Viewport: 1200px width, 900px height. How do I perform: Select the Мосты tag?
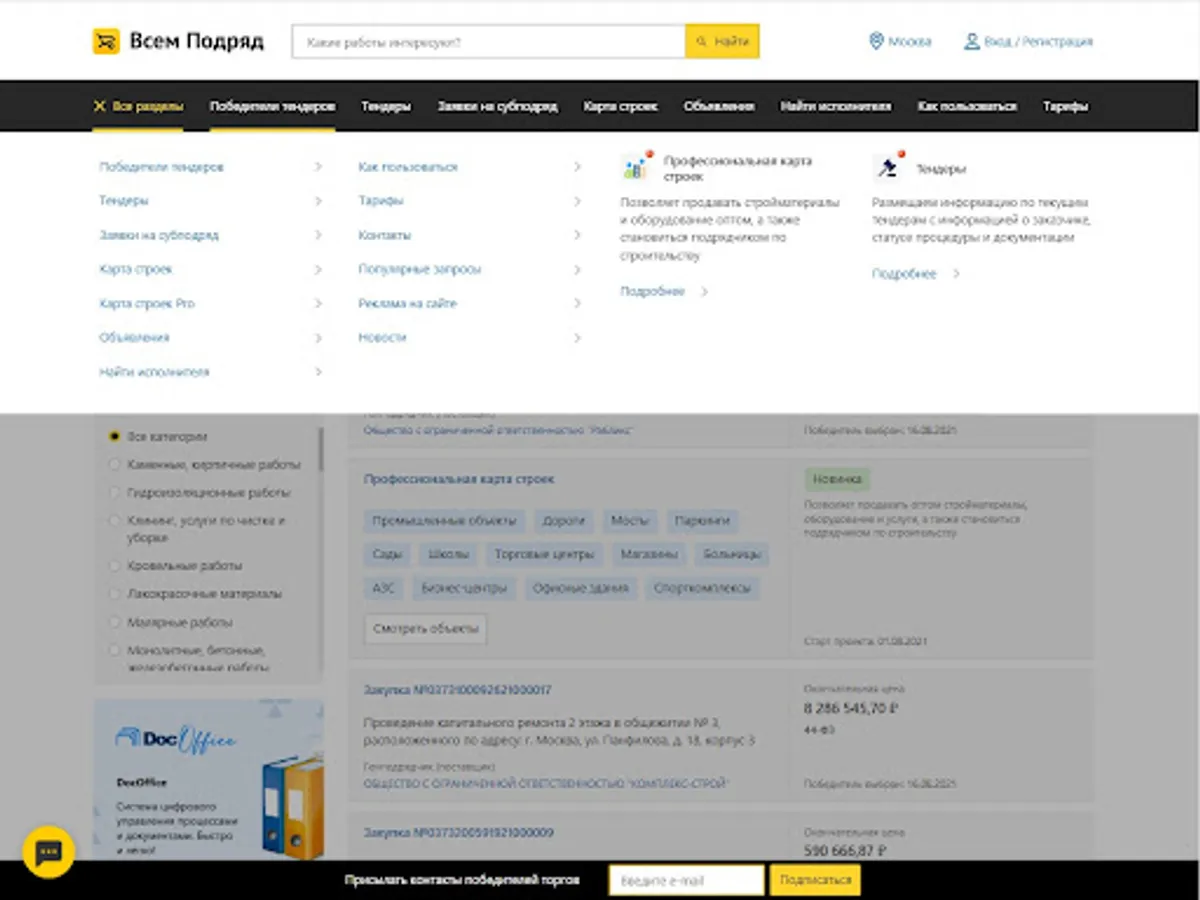point(630,521)
